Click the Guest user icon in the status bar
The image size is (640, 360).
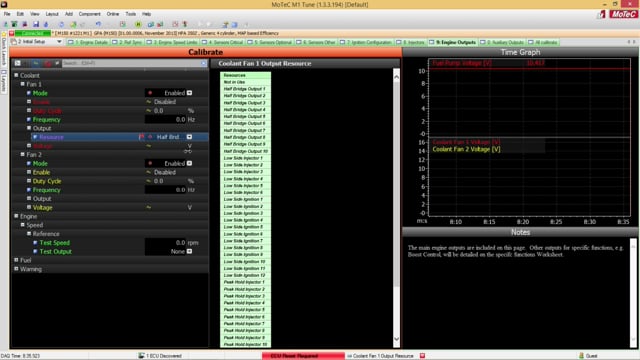coord(582,356)
